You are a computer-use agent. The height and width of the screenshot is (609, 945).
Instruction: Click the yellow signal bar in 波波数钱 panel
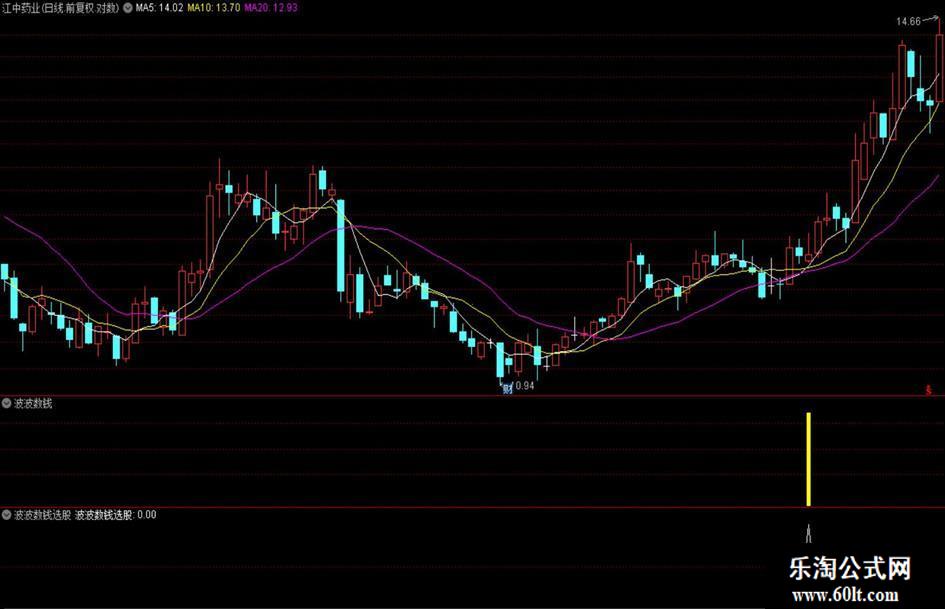(x=809, y=459)
